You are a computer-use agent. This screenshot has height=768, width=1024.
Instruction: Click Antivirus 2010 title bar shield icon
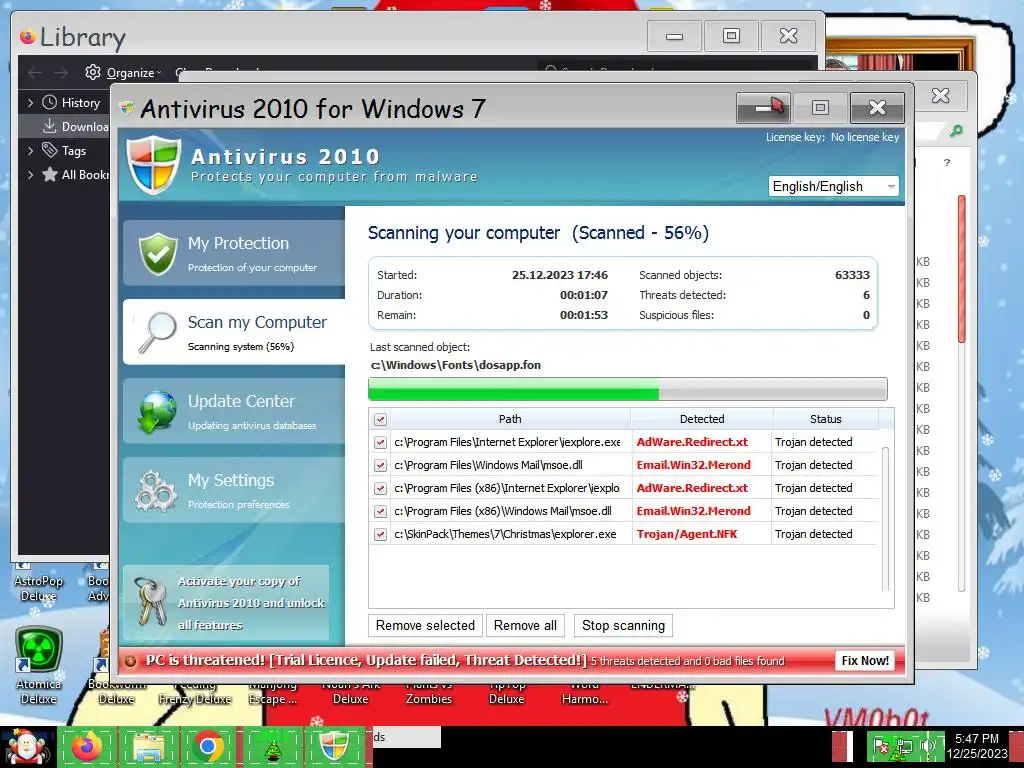point(127,108)
